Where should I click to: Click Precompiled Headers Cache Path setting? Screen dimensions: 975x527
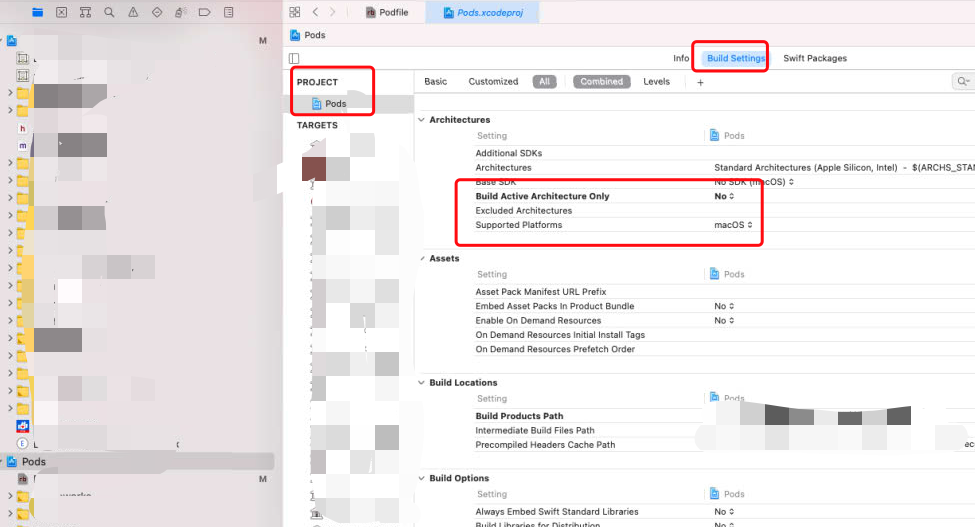pyautogui.click(x=545, y=445)
